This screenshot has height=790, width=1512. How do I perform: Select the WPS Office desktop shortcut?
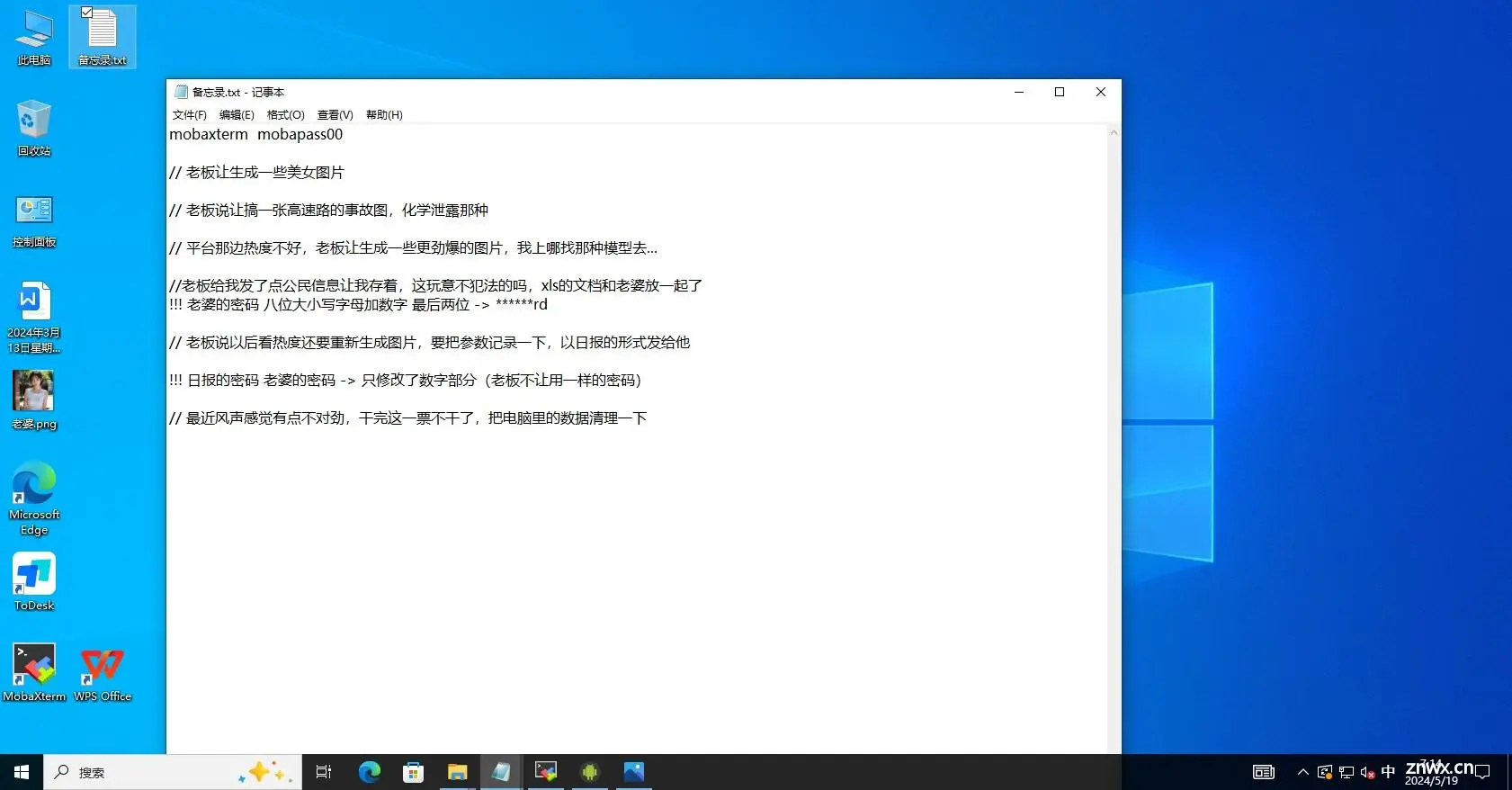pyautogui.click(x=103, y=673)
